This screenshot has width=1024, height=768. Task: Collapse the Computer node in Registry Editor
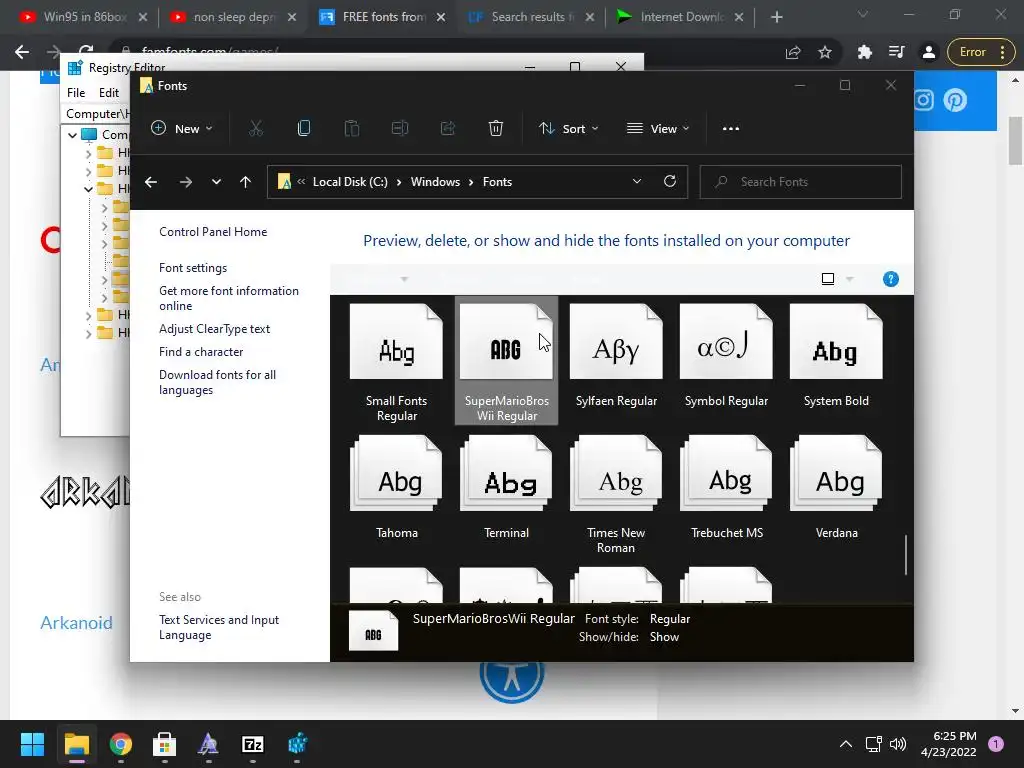pos(72,135)
